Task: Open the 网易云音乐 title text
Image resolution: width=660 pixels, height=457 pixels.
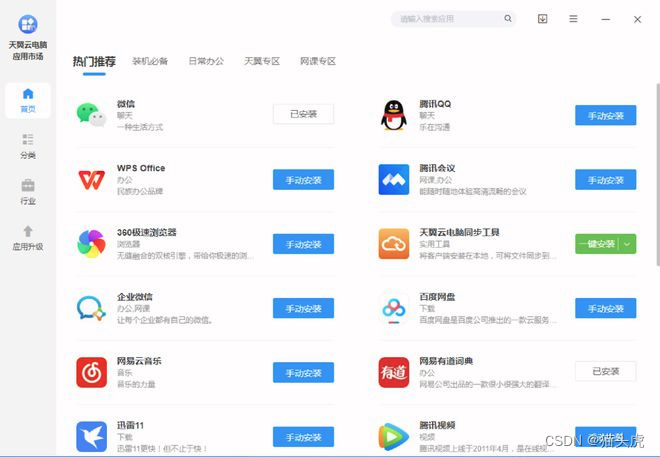Action: (x=139, y=361)
